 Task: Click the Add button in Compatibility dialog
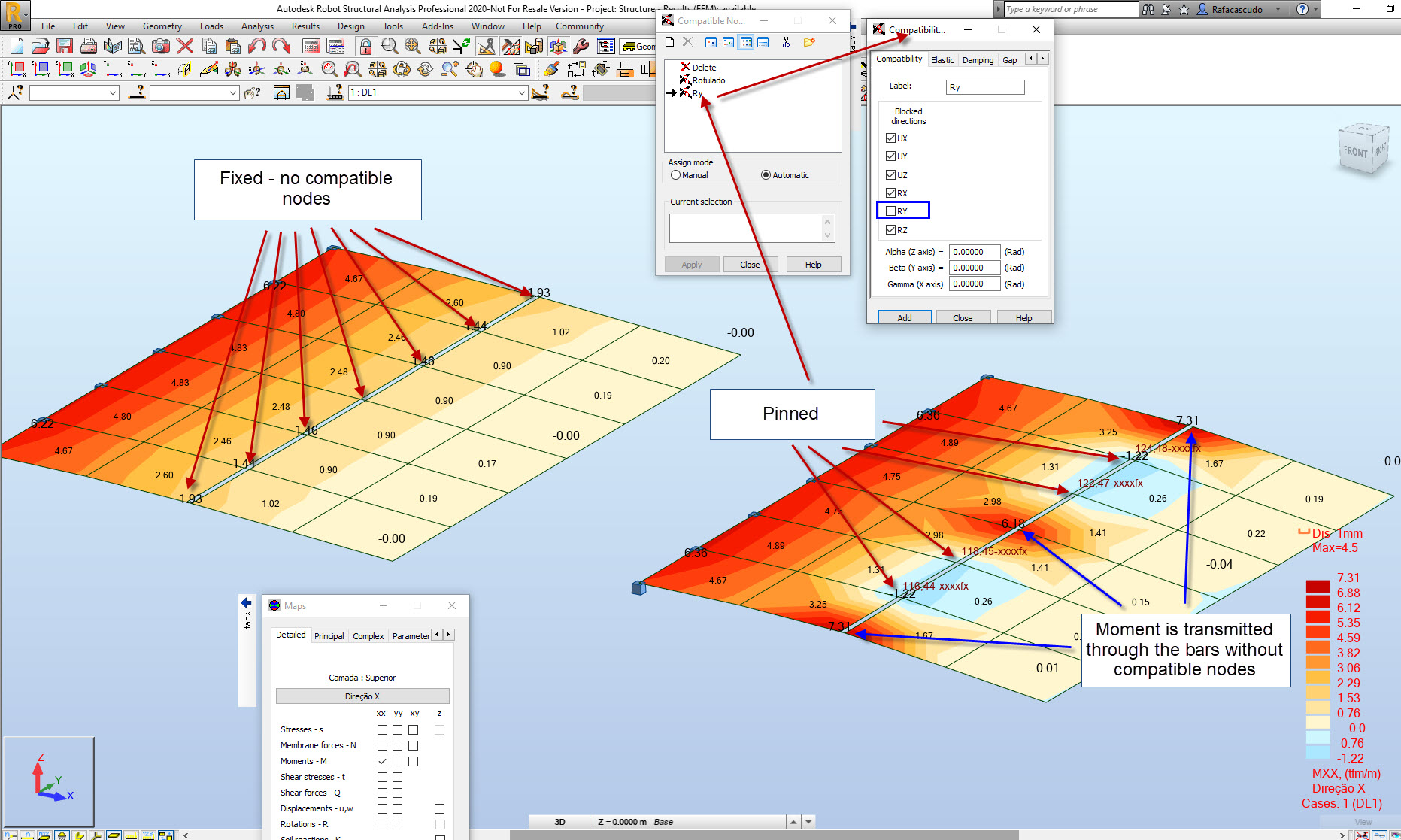[x=904, y=318]
